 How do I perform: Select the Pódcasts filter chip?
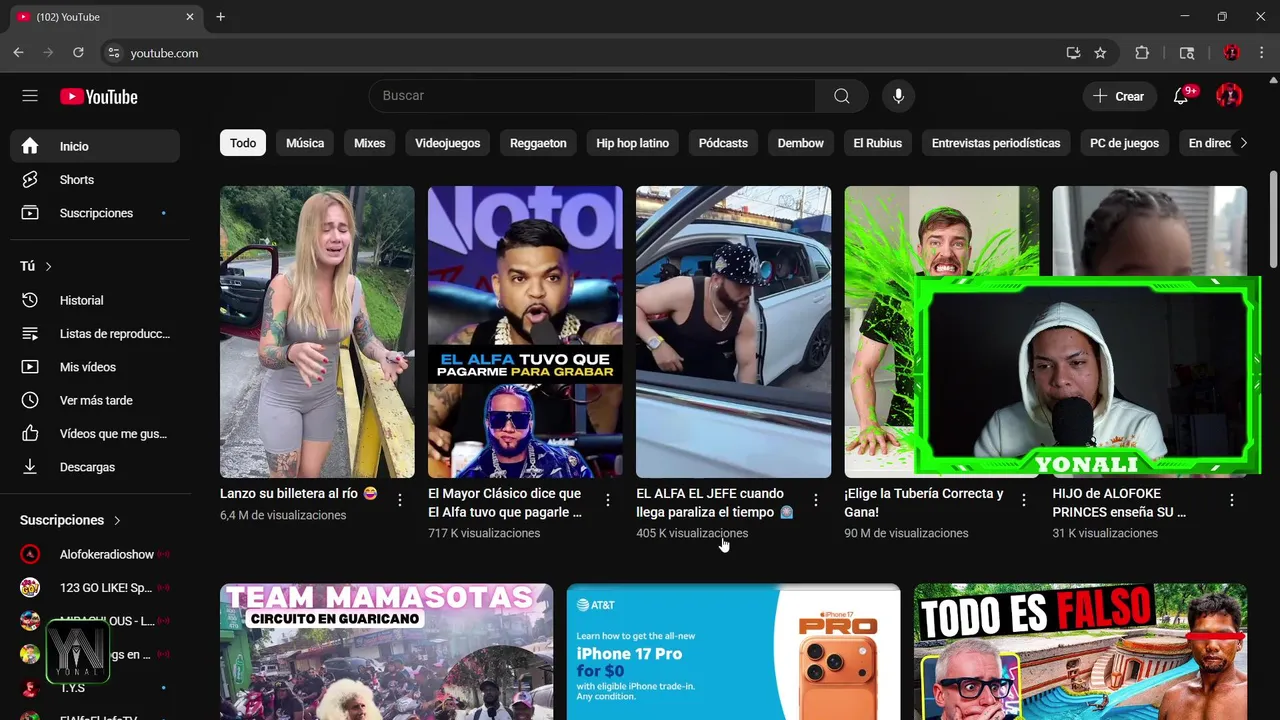723,143
